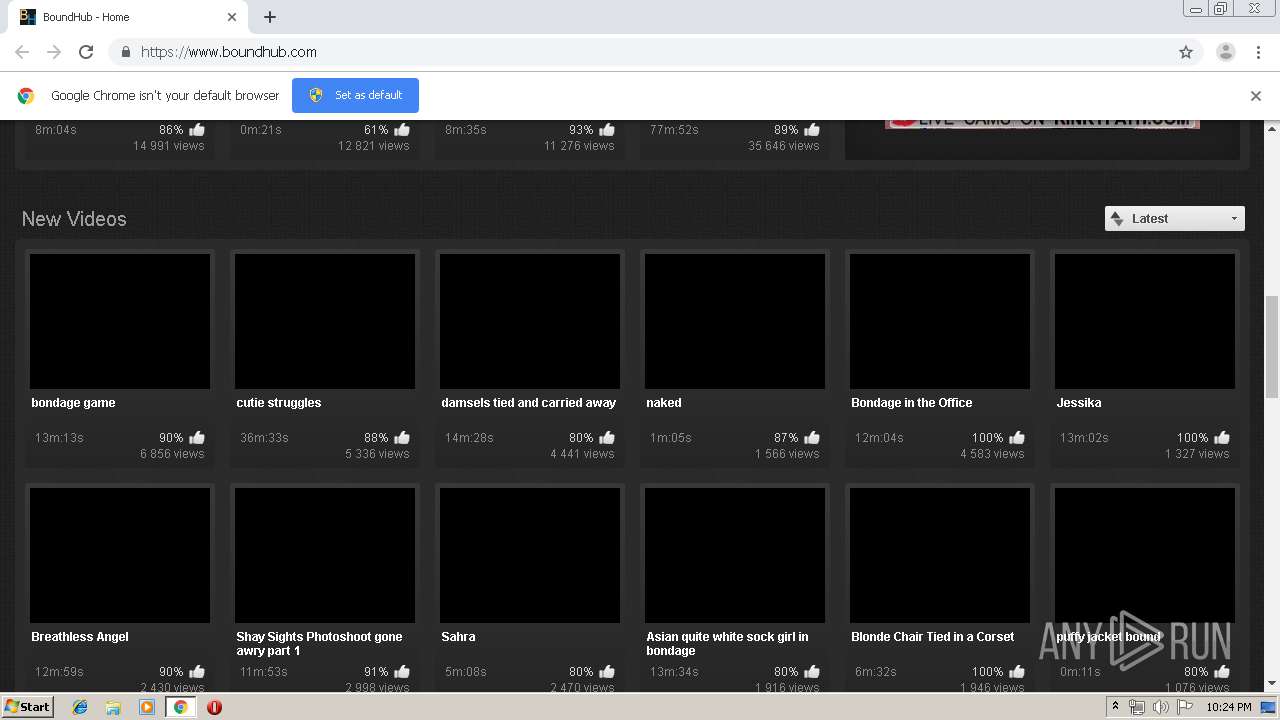The height and width of the screenshot is (720, 1280).
Task: Click the '13m:02s' duration text
Action: (1084, 438)
